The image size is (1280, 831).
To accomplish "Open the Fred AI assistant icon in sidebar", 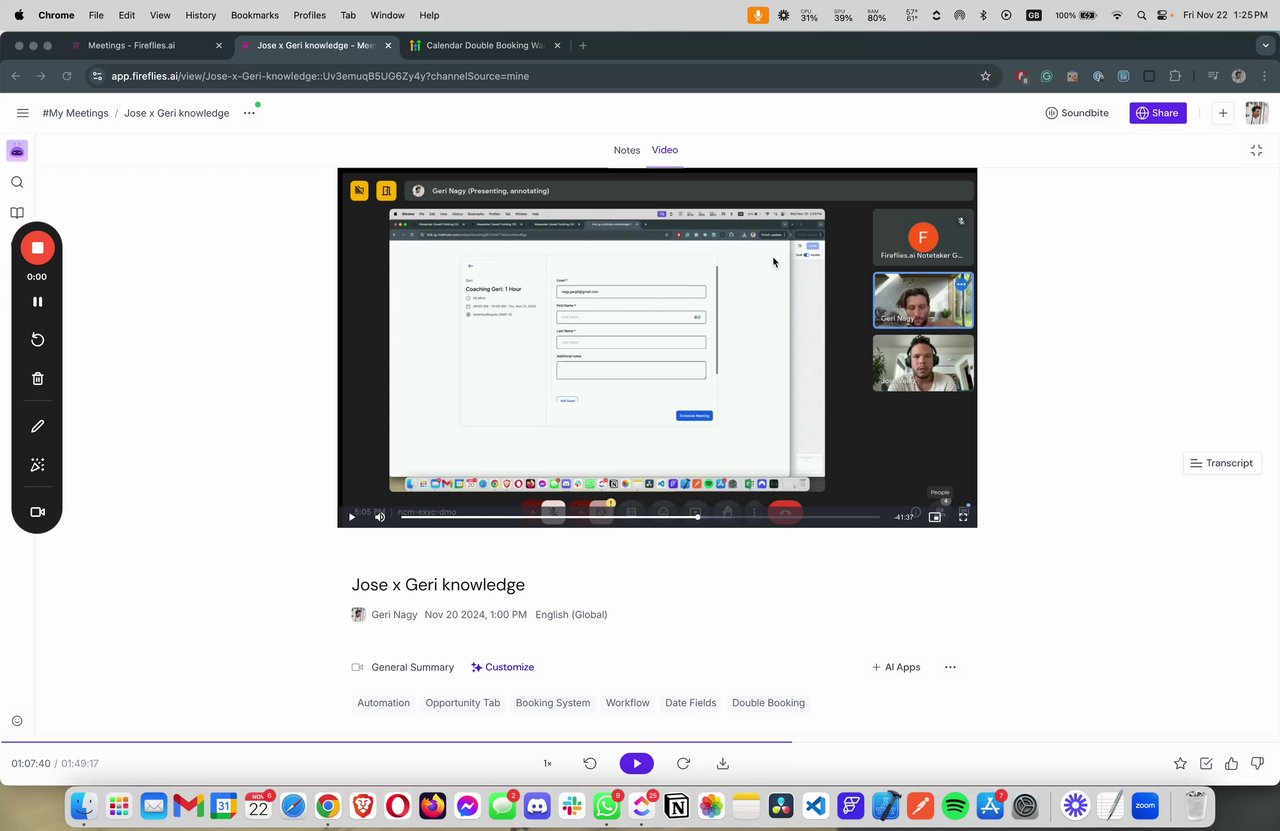I will pyautogui.click(x=17, y=151).
